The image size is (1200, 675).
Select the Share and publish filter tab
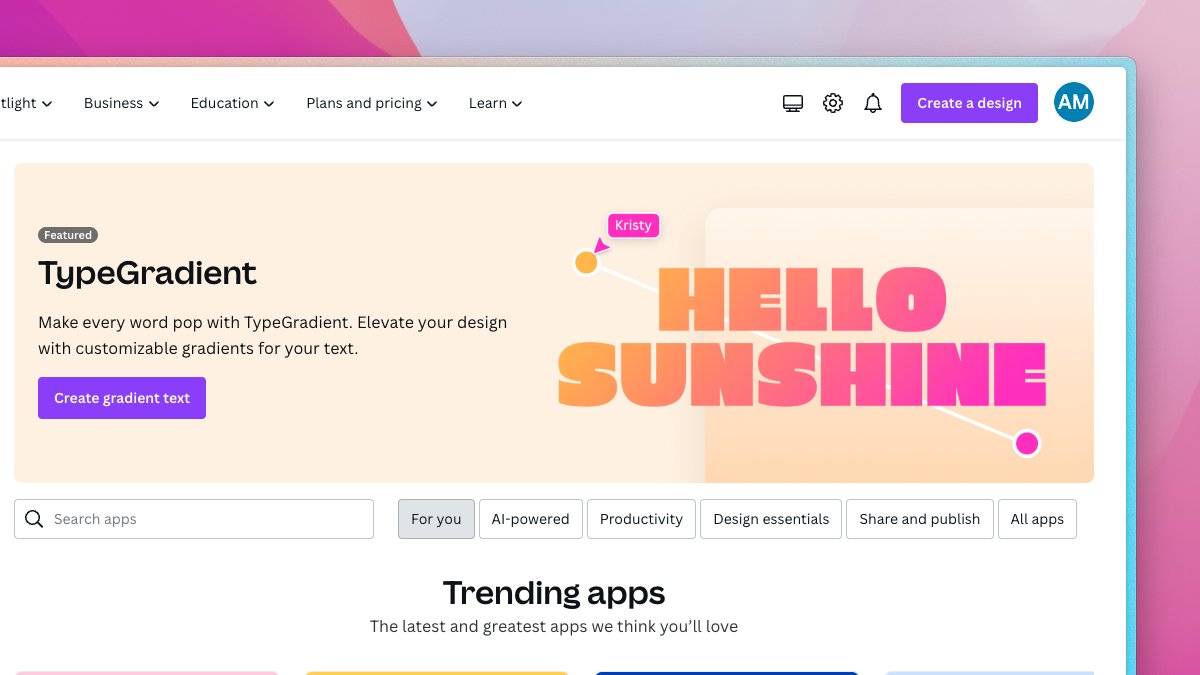click(x=920, y=519)
